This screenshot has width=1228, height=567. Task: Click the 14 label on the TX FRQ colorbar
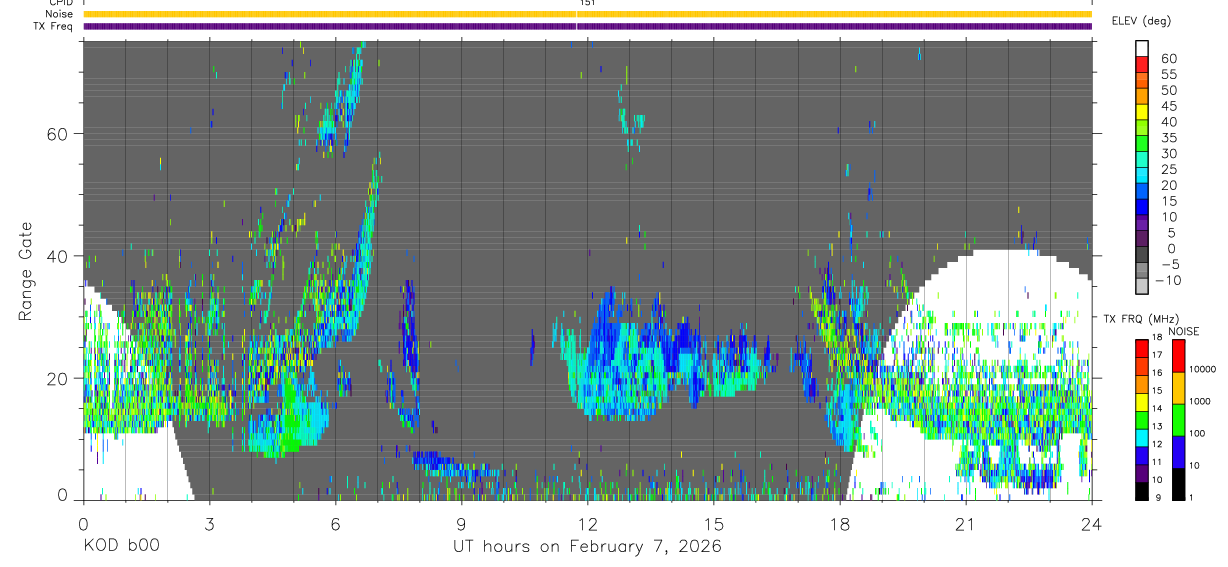coord(1157,409)
